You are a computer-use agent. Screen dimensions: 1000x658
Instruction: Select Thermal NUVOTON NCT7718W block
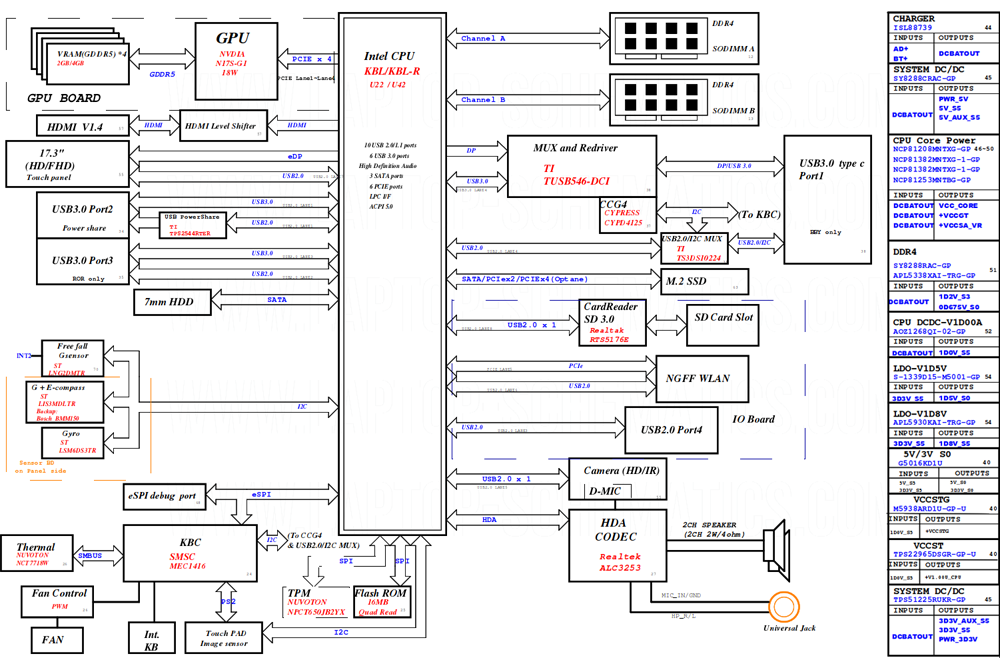coord(36,553)
